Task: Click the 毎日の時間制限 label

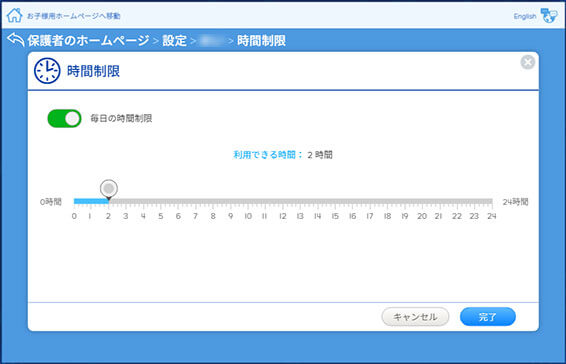Action: click(121, 118)
